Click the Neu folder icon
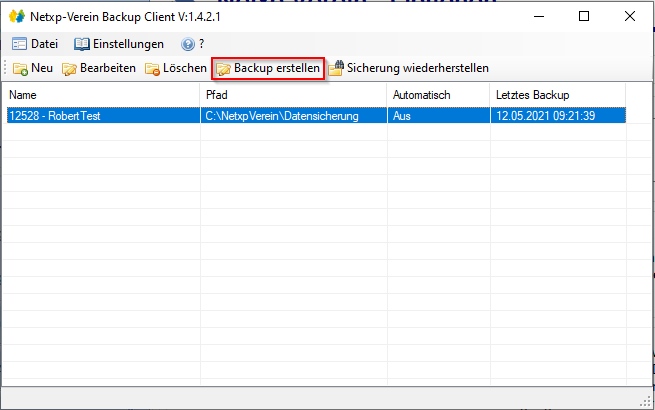 [x=20, y=69]
